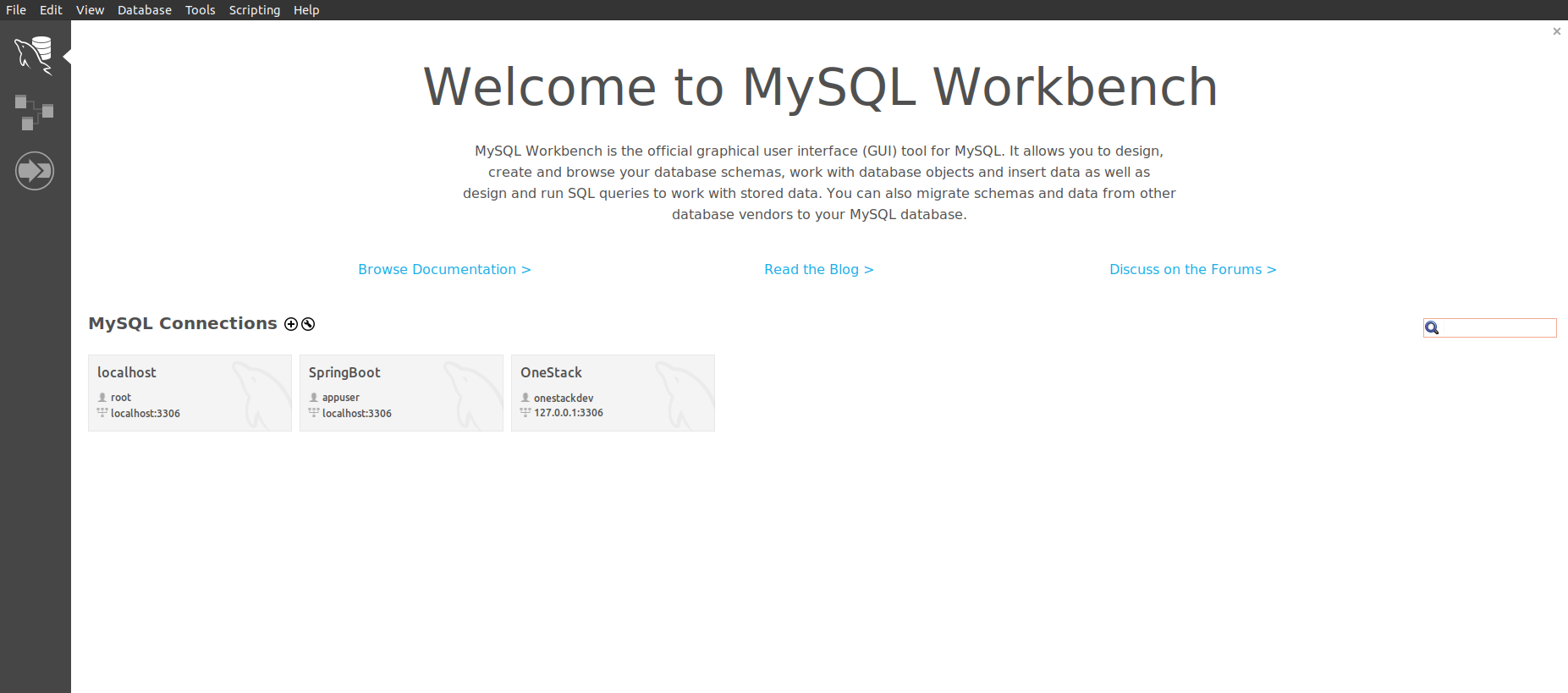Open the Models sidebar icon
The width and height of the screenshot is (1568, 693).
[34, 113]
